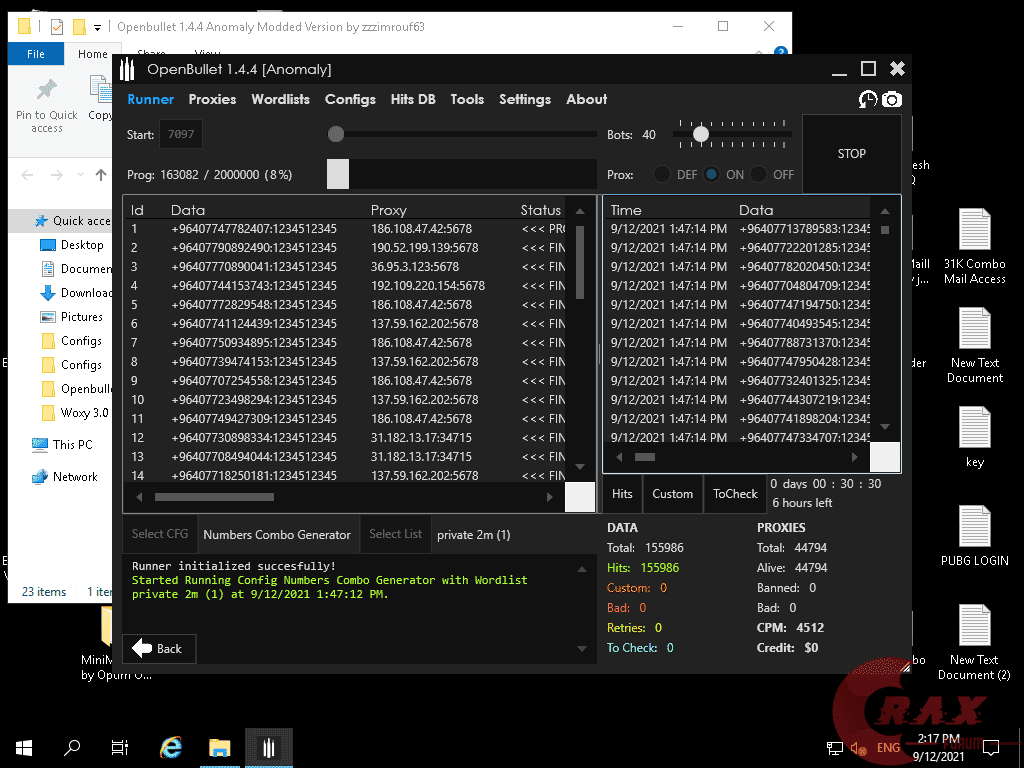Click the Back button
The image size is (1024, 768).
click(x=158, y=648)
